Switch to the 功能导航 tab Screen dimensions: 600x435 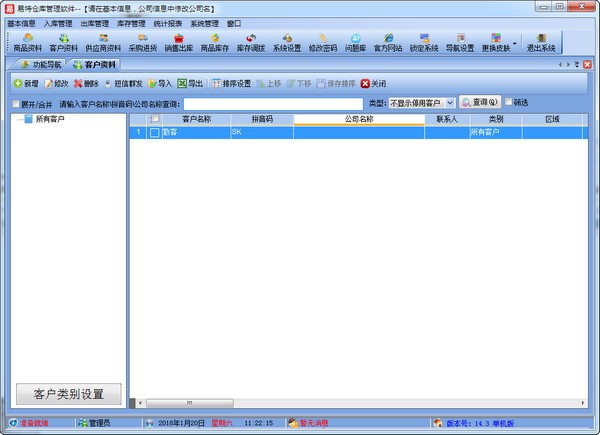pyautogui.click(x=41, y=64)
